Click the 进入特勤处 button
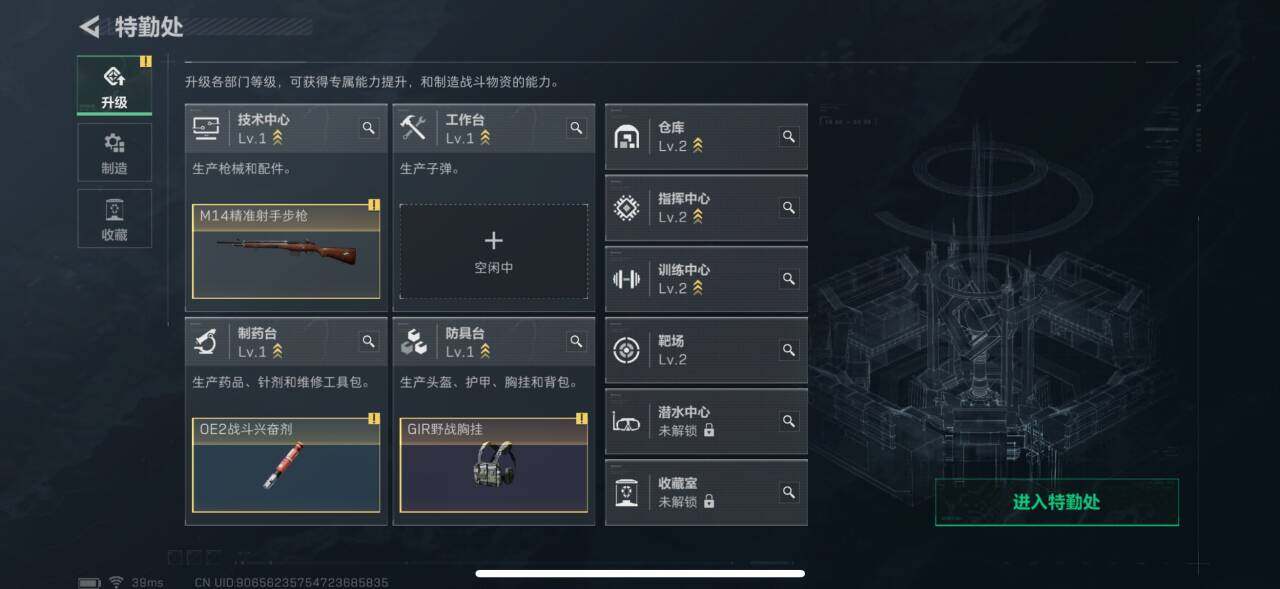 [x=1057, y=502]
